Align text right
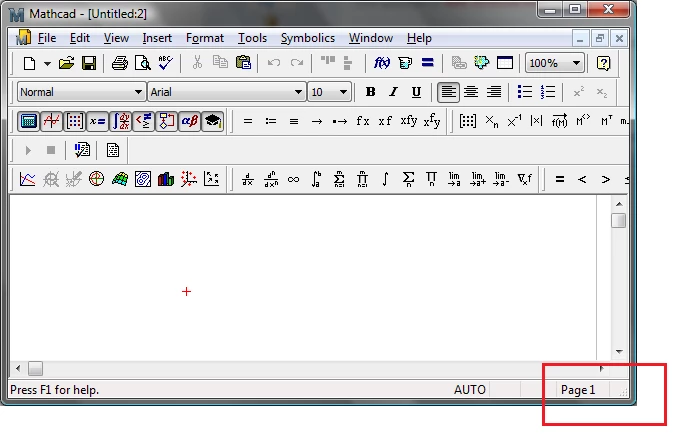The height and width of the screenshot is (446, 690). tap(494, 92)
